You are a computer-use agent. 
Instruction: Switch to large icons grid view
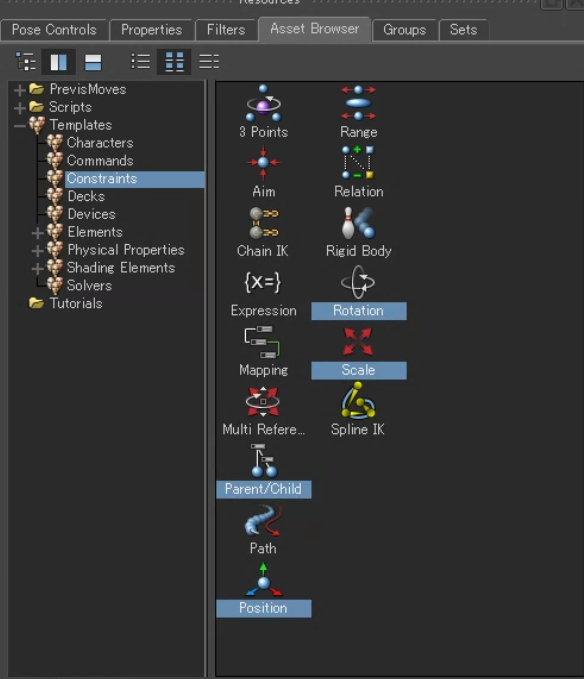pyautogui.click(x=174, y=62)
